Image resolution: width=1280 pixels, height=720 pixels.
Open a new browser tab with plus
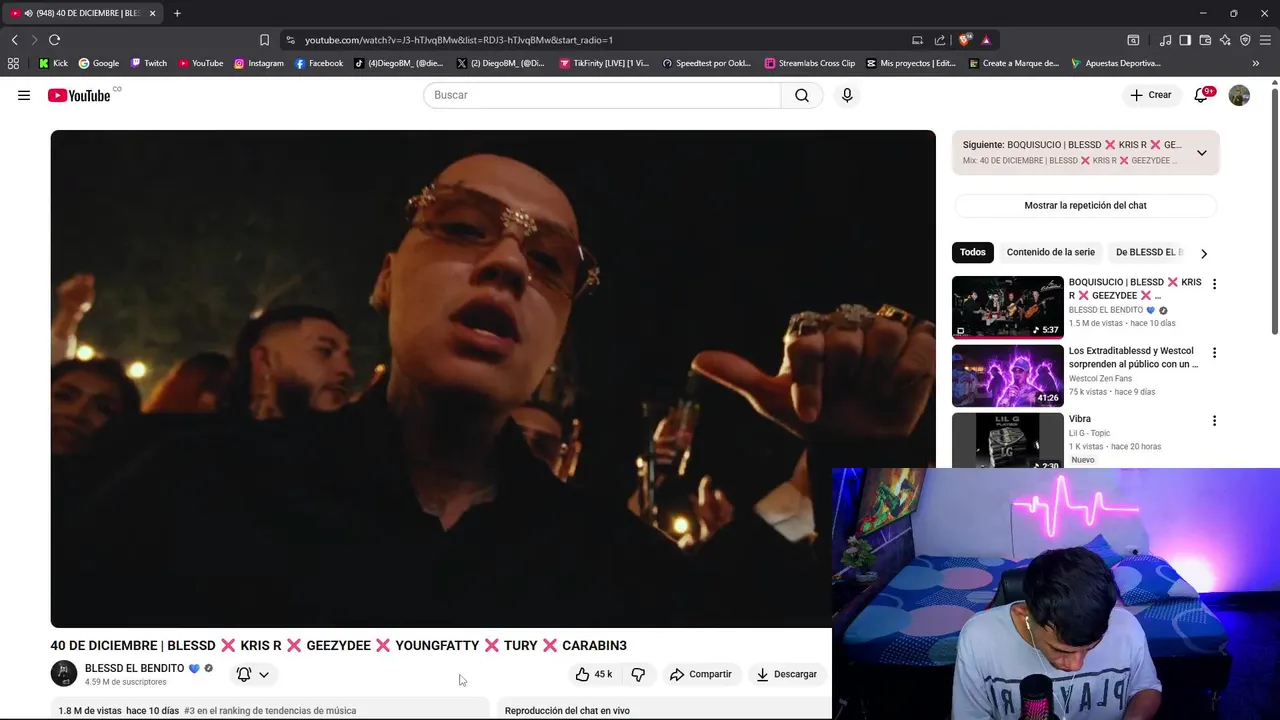click(177, 13)
